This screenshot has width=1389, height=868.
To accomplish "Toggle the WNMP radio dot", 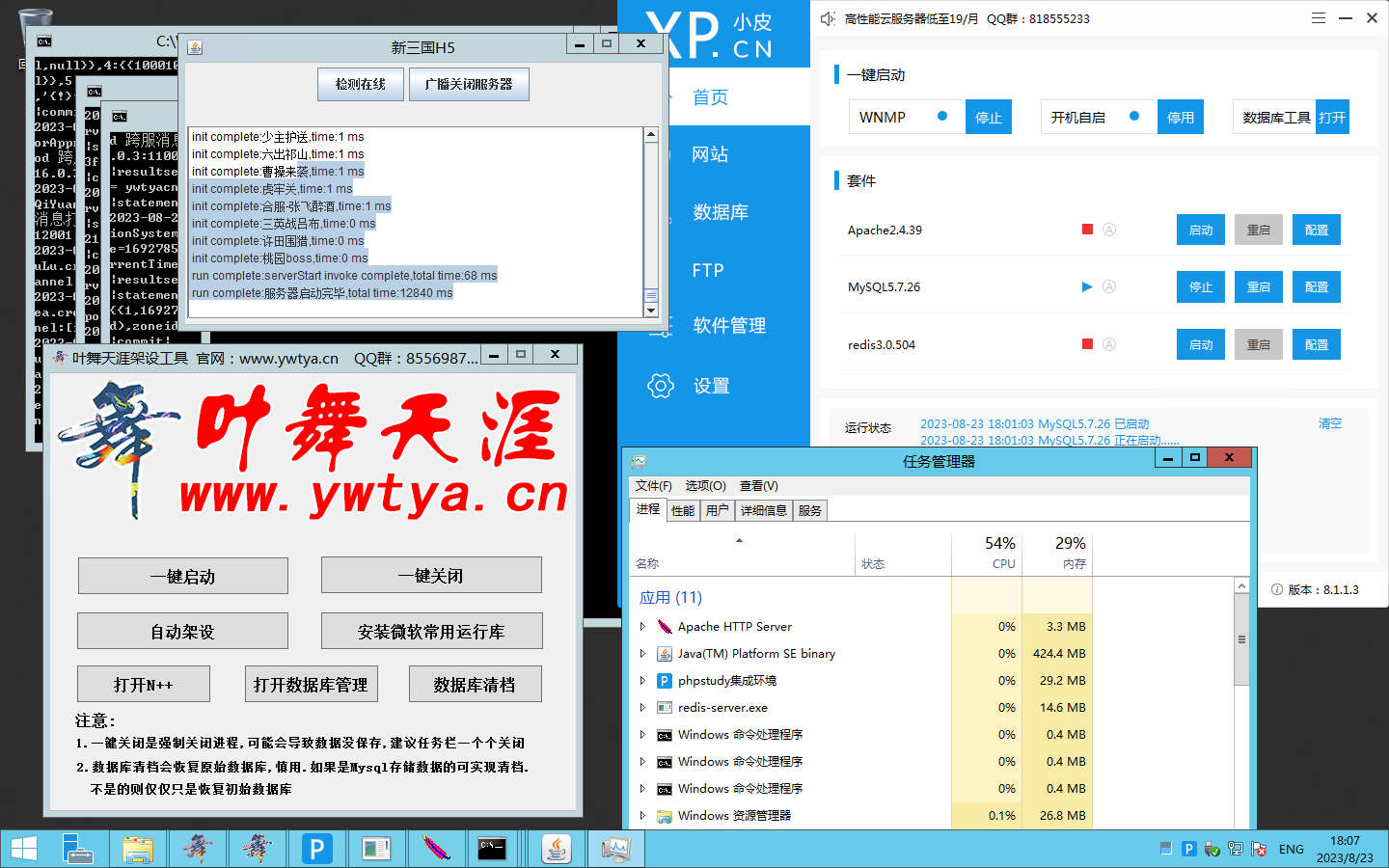I will pyautogui.click(x=942, y=116).
